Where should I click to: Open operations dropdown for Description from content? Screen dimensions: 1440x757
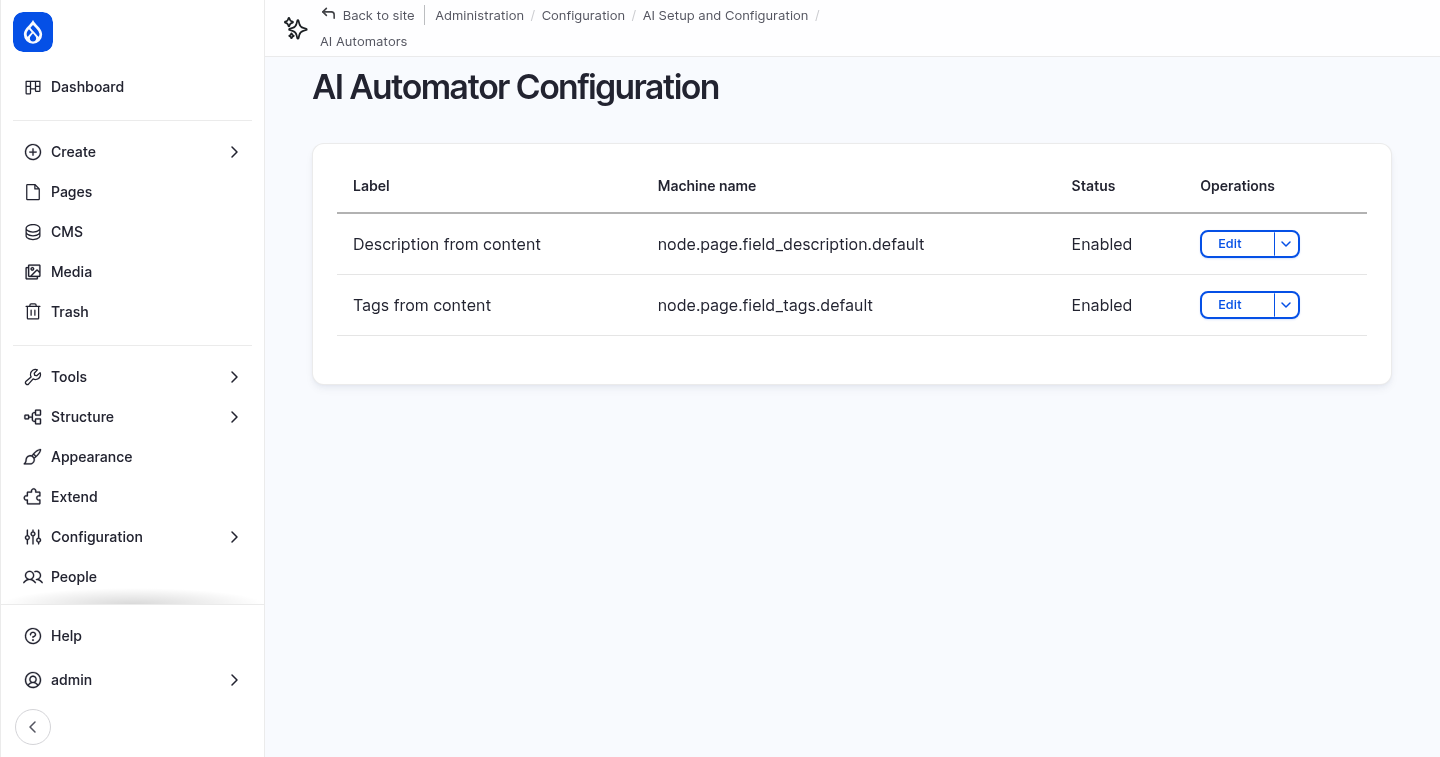coord(1287,244)
